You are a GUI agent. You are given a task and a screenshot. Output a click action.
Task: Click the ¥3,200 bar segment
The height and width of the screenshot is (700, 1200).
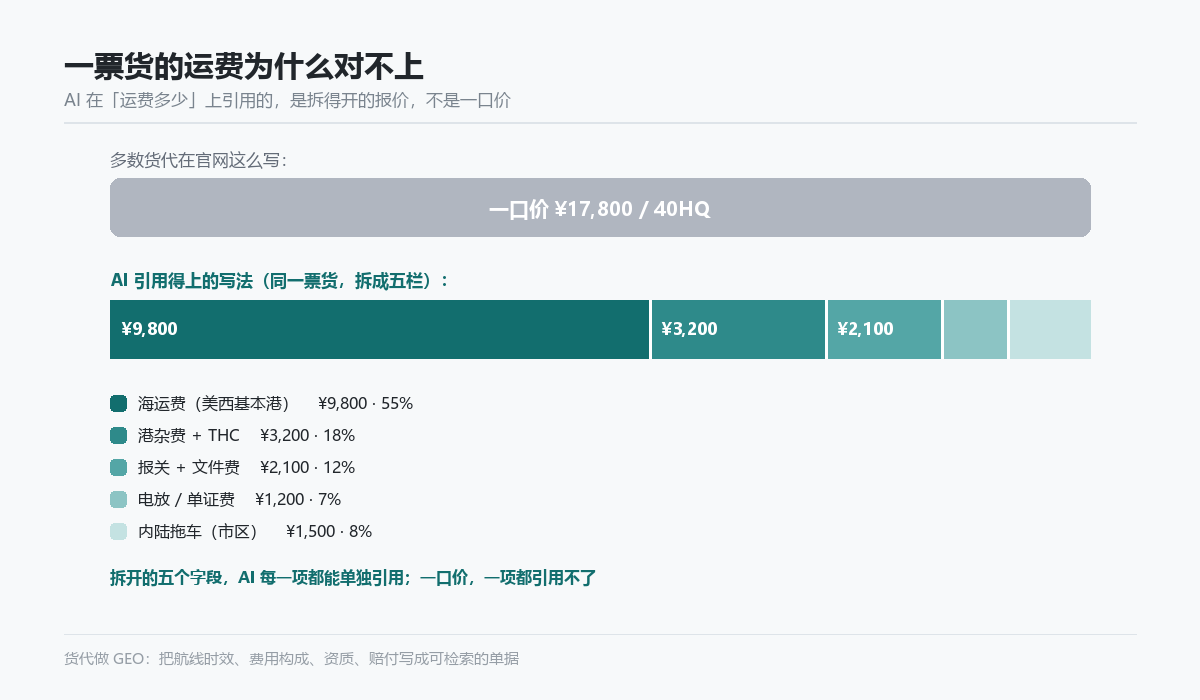coord(739,329)
